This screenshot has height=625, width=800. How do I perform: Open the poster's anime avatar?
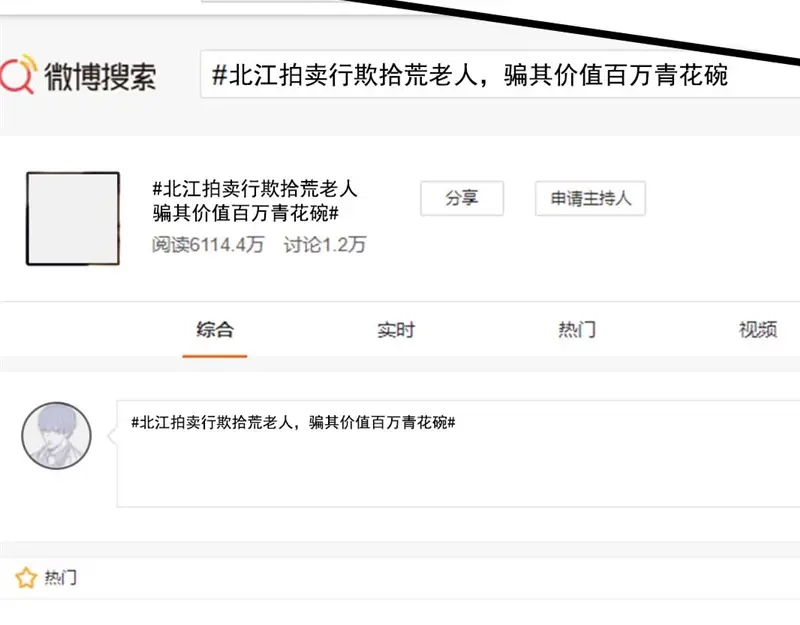[x=57, y=436]
